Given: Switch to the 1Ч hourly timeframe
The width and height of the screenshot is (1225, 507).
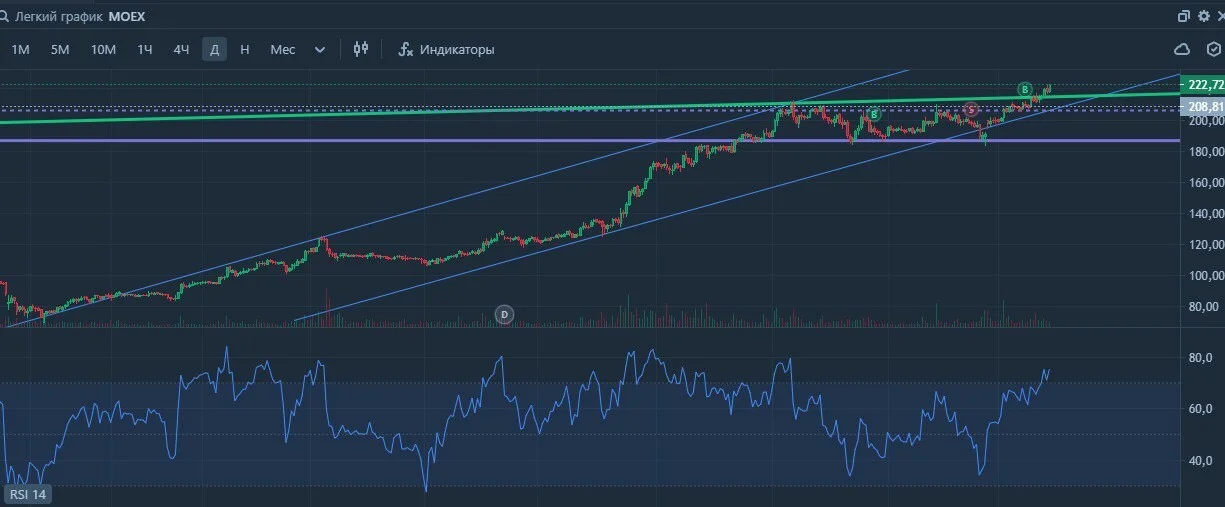Looking at the screenshot, I should (x=145, y=49).
